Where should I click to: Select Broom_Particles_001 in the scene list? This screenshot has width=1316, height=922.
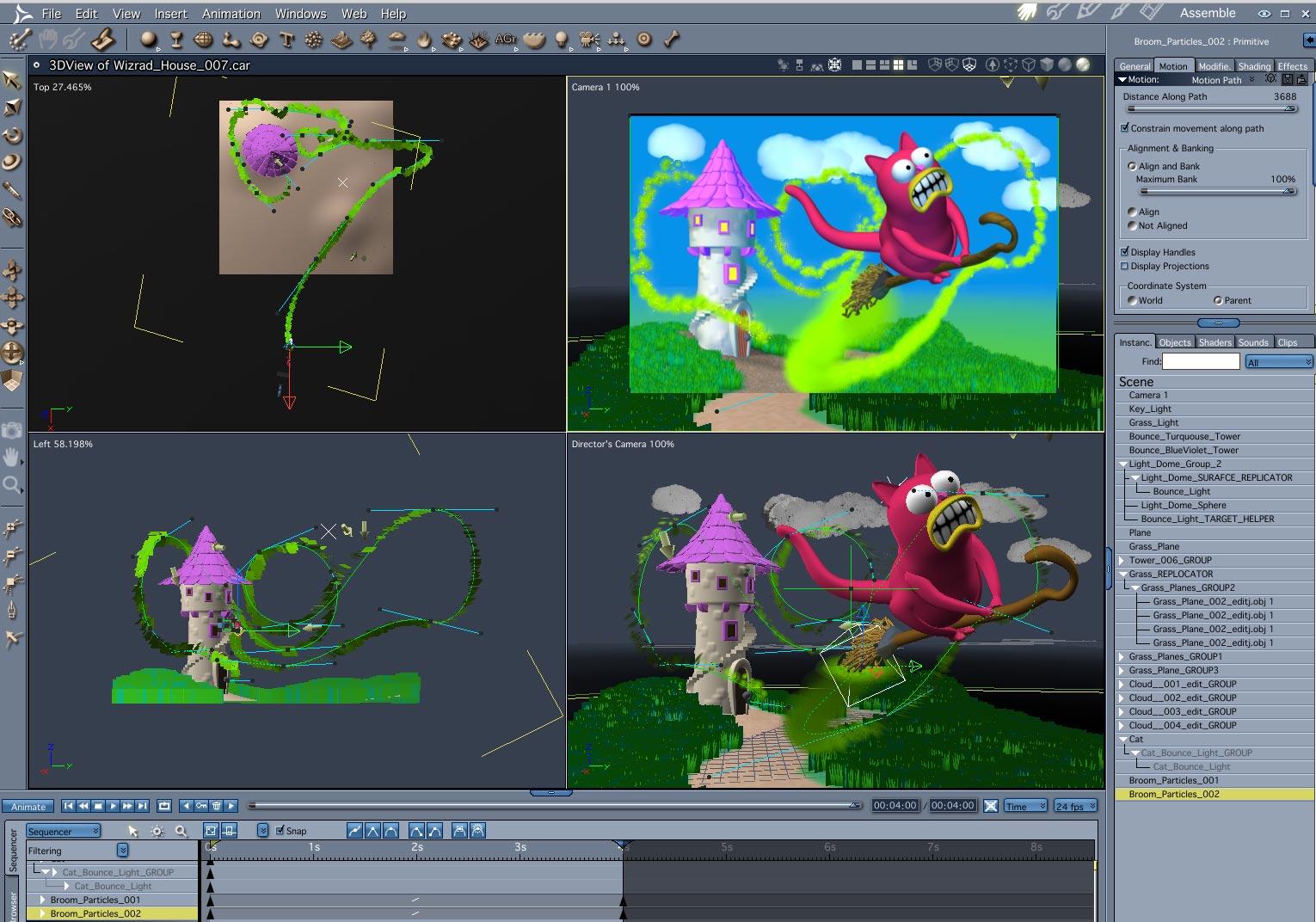click(x=1173, y=780)
